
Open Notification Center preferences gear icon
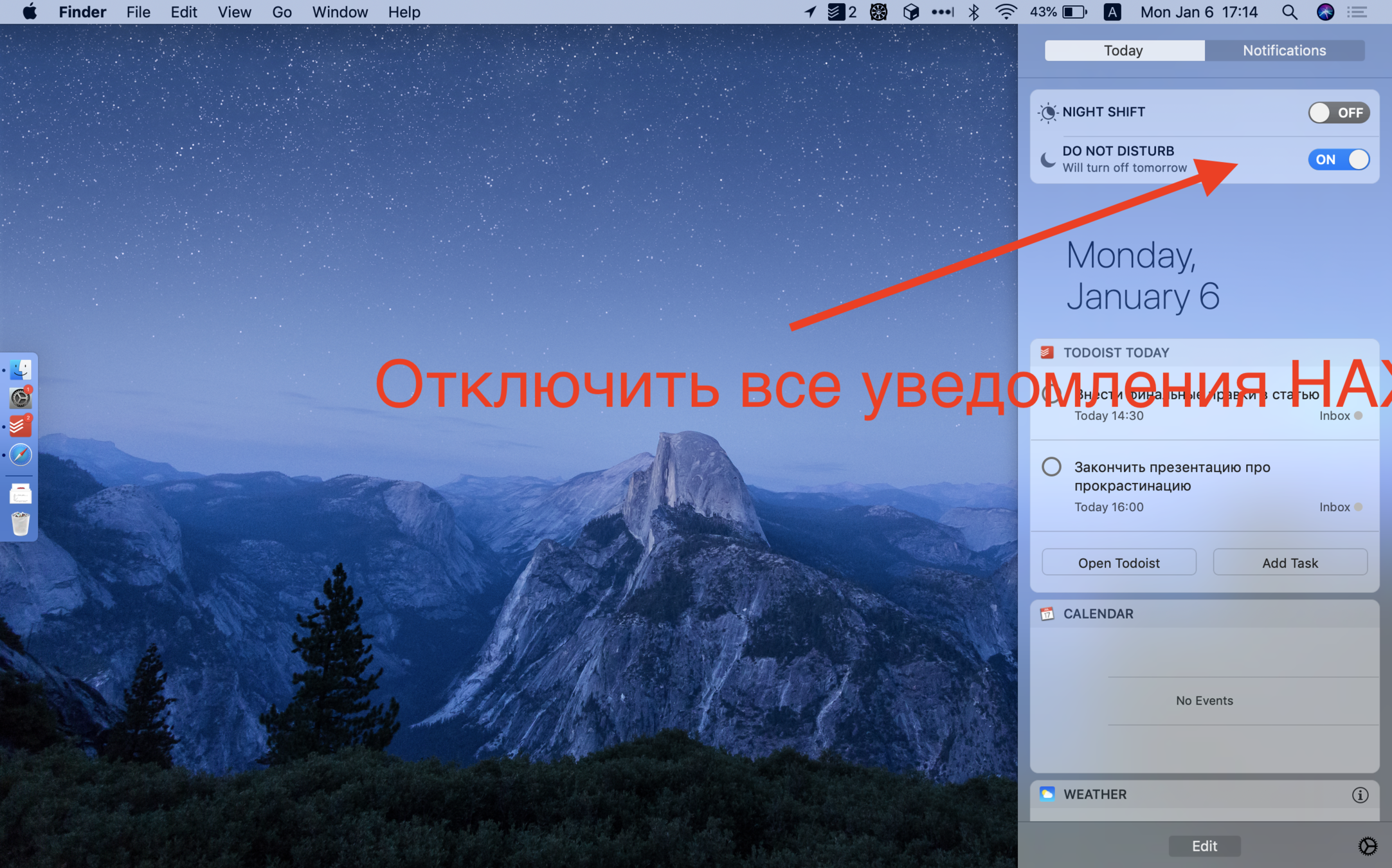tap(1367, 846)
